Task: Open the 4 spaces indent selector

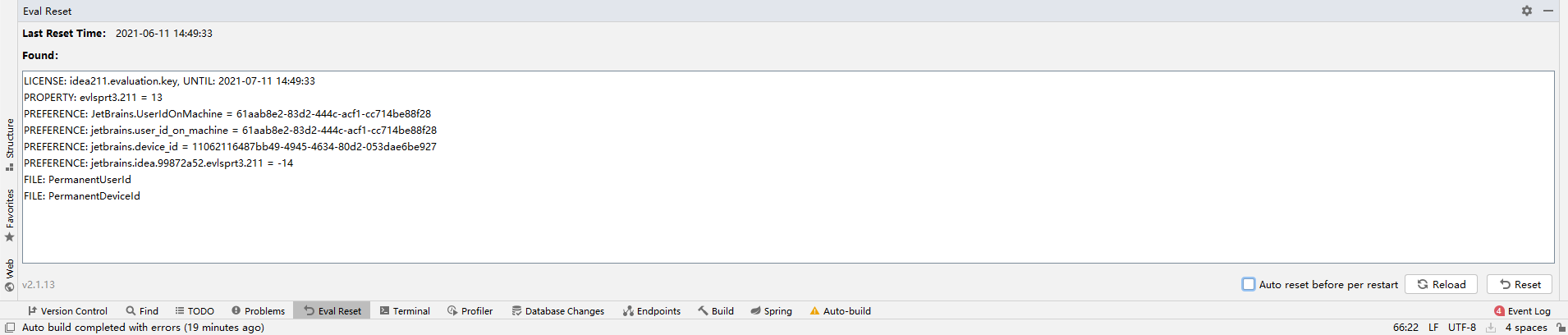Action: pyautogui.click(x=1525, y=328)
